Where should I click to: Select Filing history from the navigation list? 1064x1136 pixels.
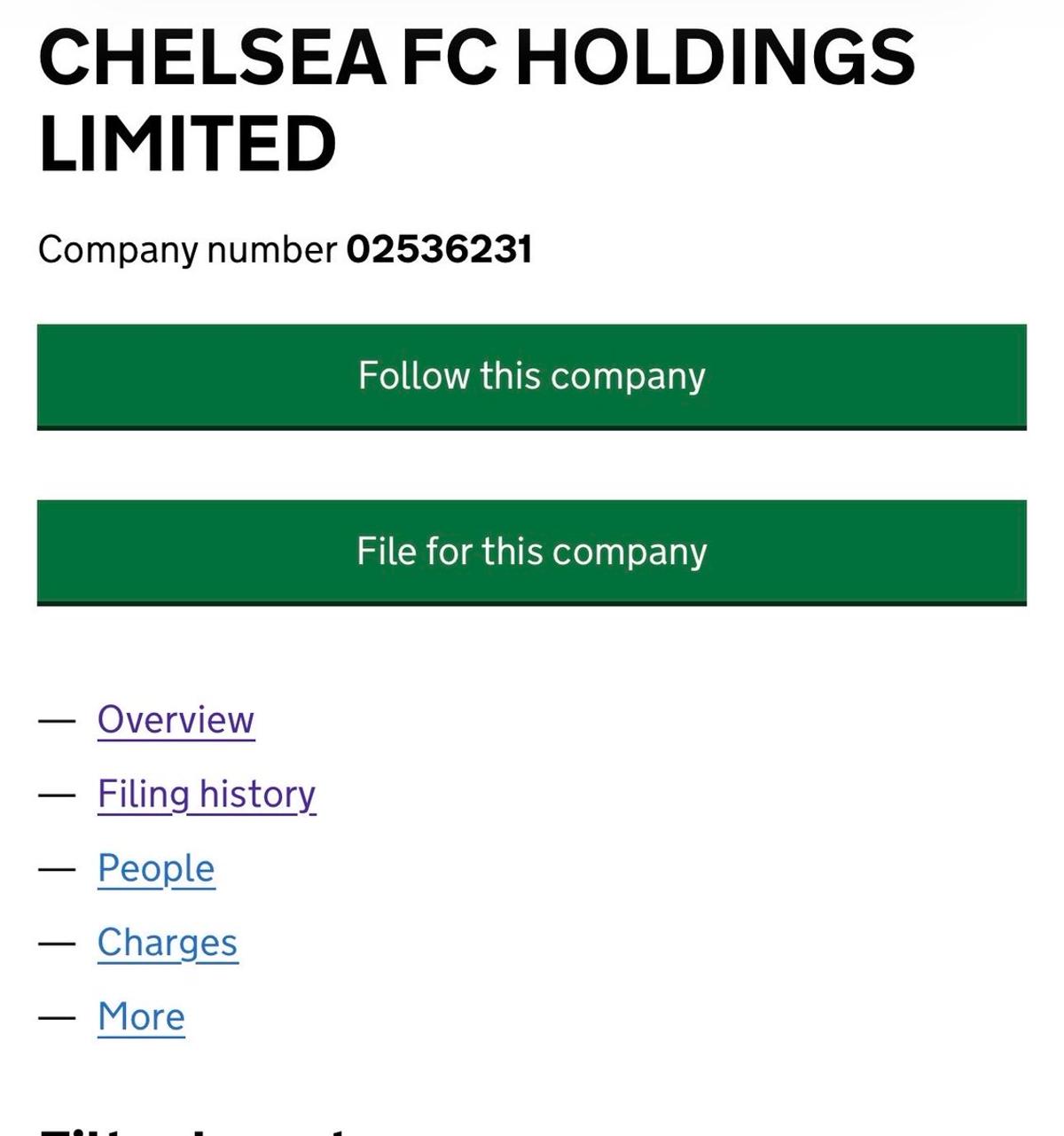207,794
